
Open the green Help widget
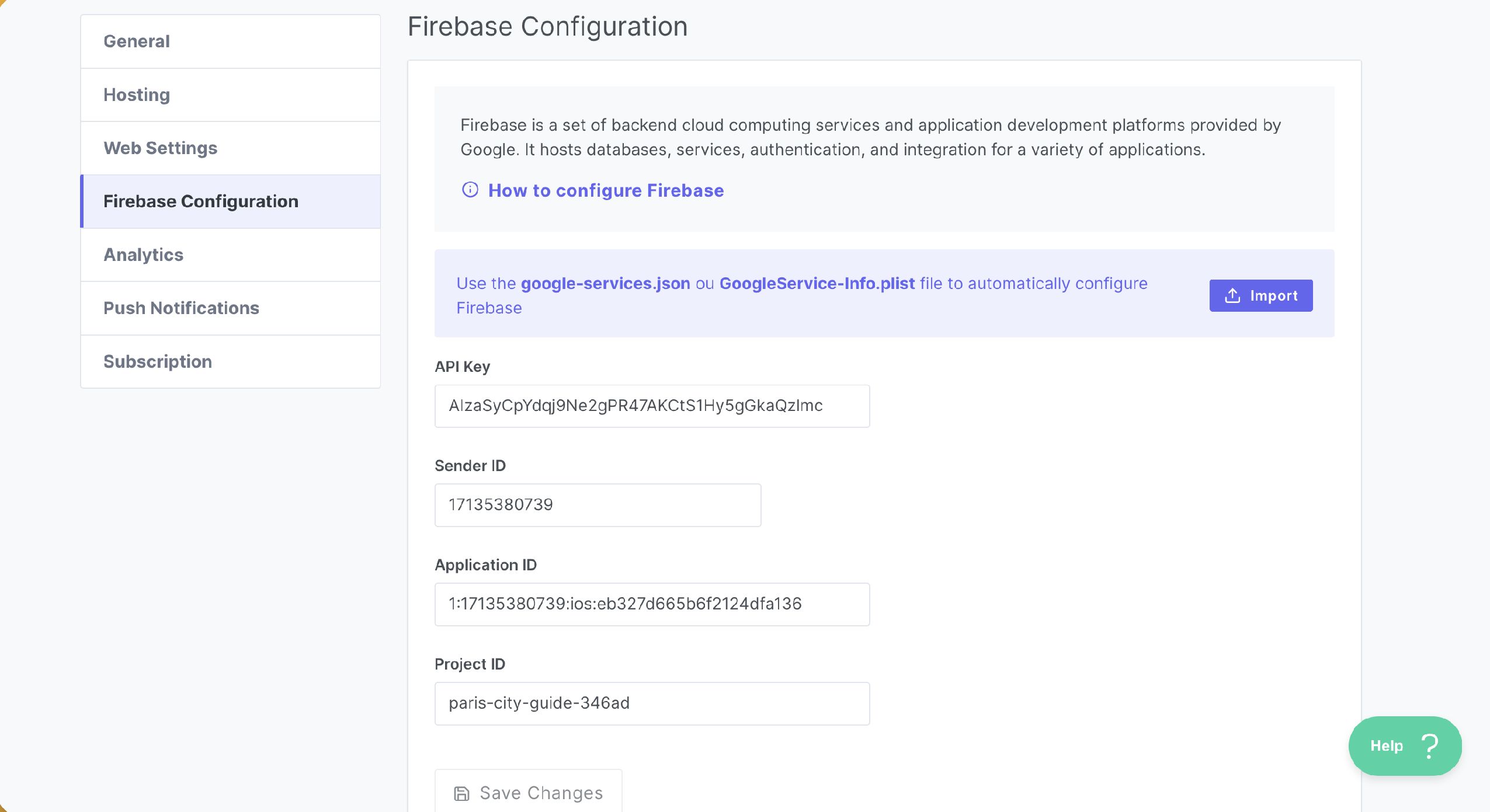[x=1404, y=746]
